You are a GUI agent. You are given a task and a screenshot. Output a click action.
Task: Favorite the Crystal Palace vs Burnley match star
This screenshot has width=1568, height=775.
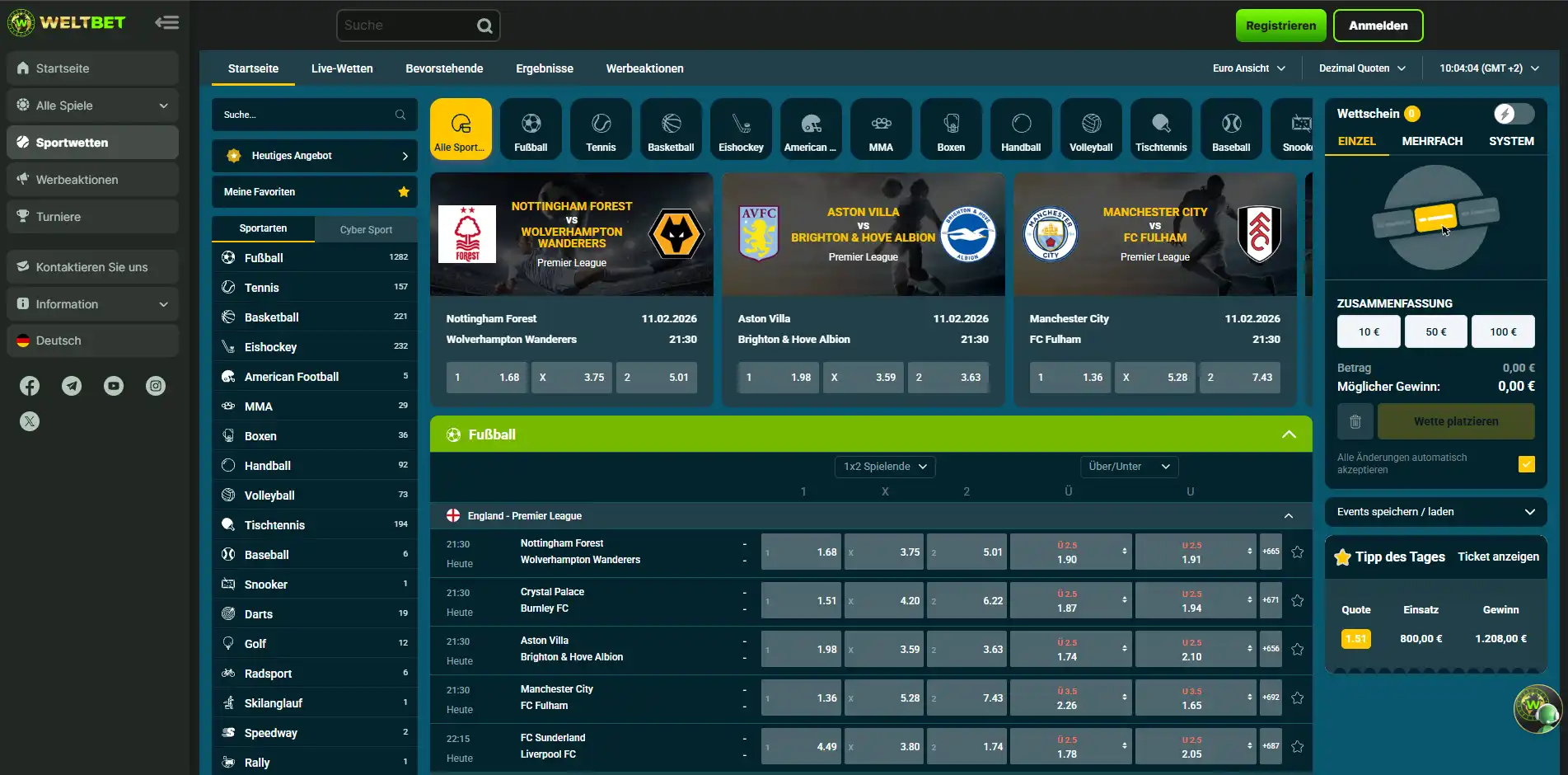[1298, 600]
